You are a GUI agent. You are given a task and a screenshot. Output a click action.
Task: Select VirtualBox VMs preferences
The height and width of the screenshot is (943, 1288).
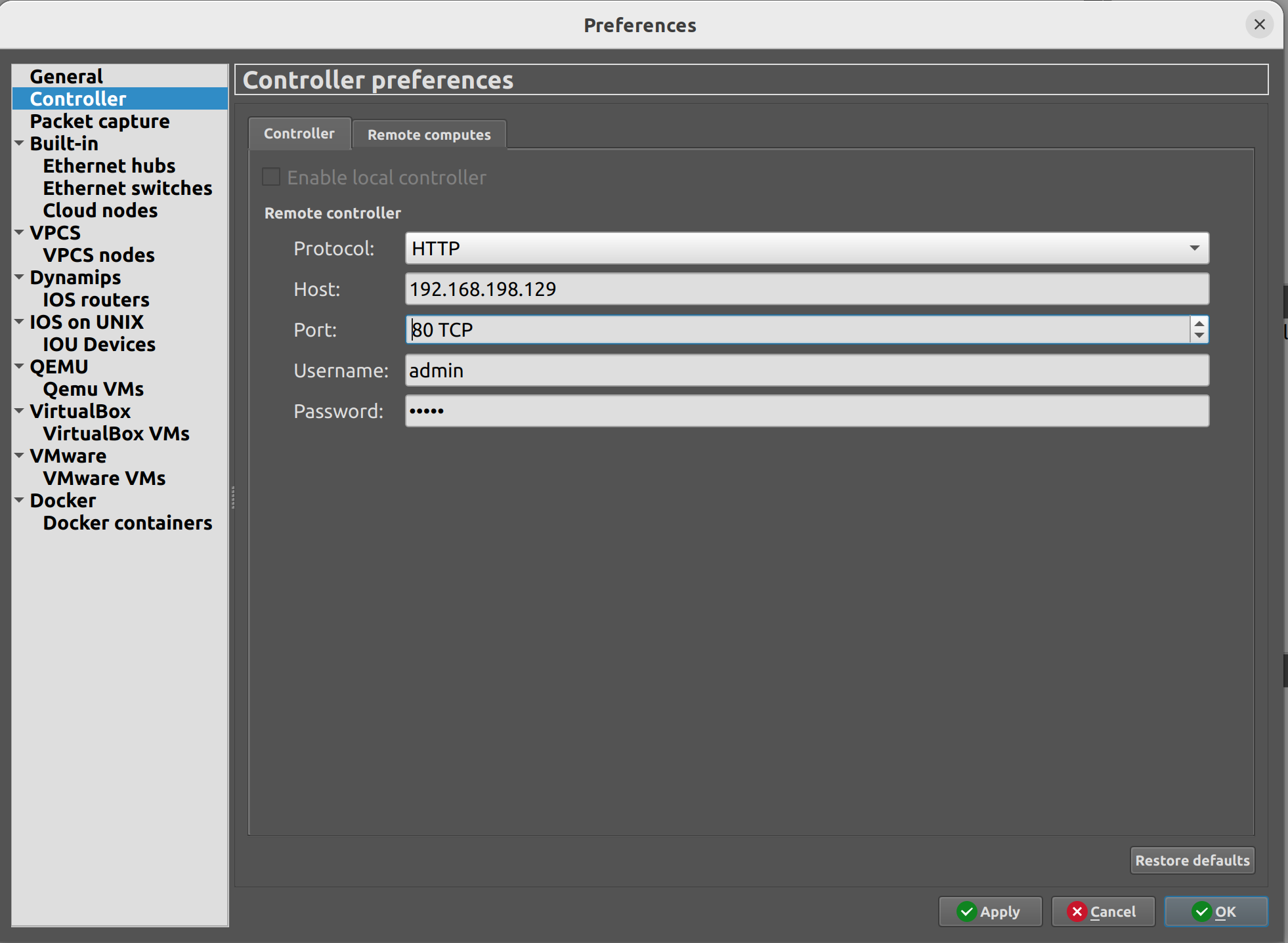116,433
